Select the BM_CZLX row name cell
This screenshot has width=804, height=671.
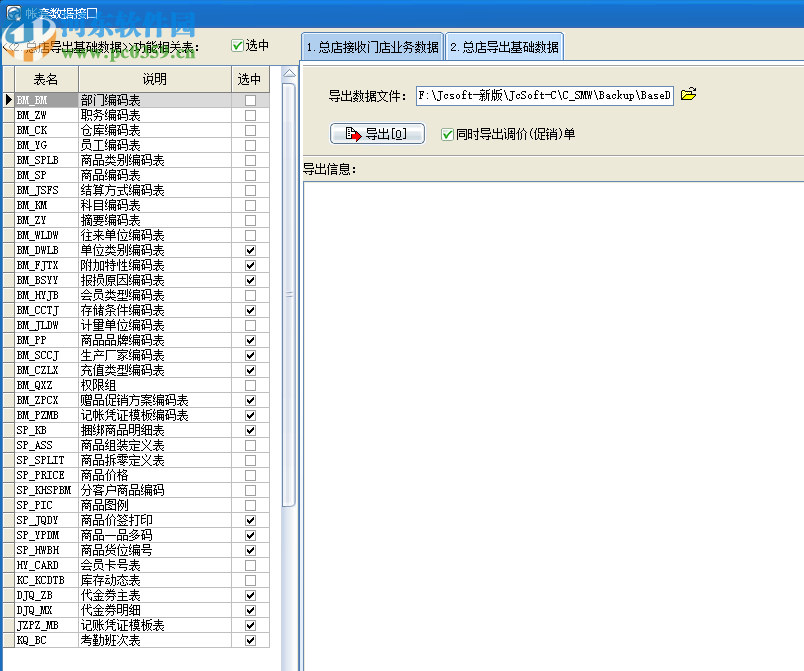[46, 370]
